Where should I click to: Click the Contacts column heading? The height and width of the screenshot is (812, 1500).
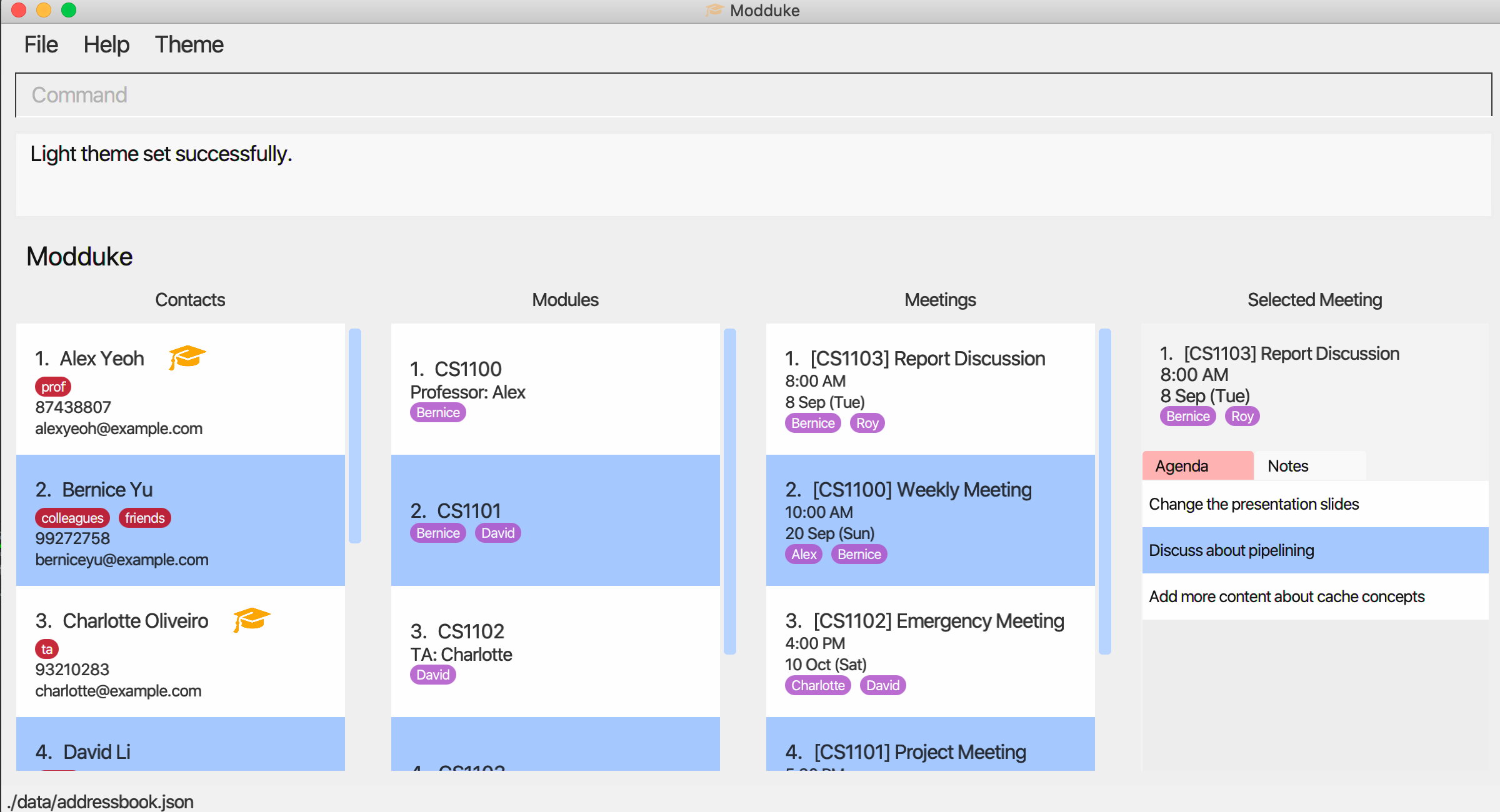tap(190, 300)
